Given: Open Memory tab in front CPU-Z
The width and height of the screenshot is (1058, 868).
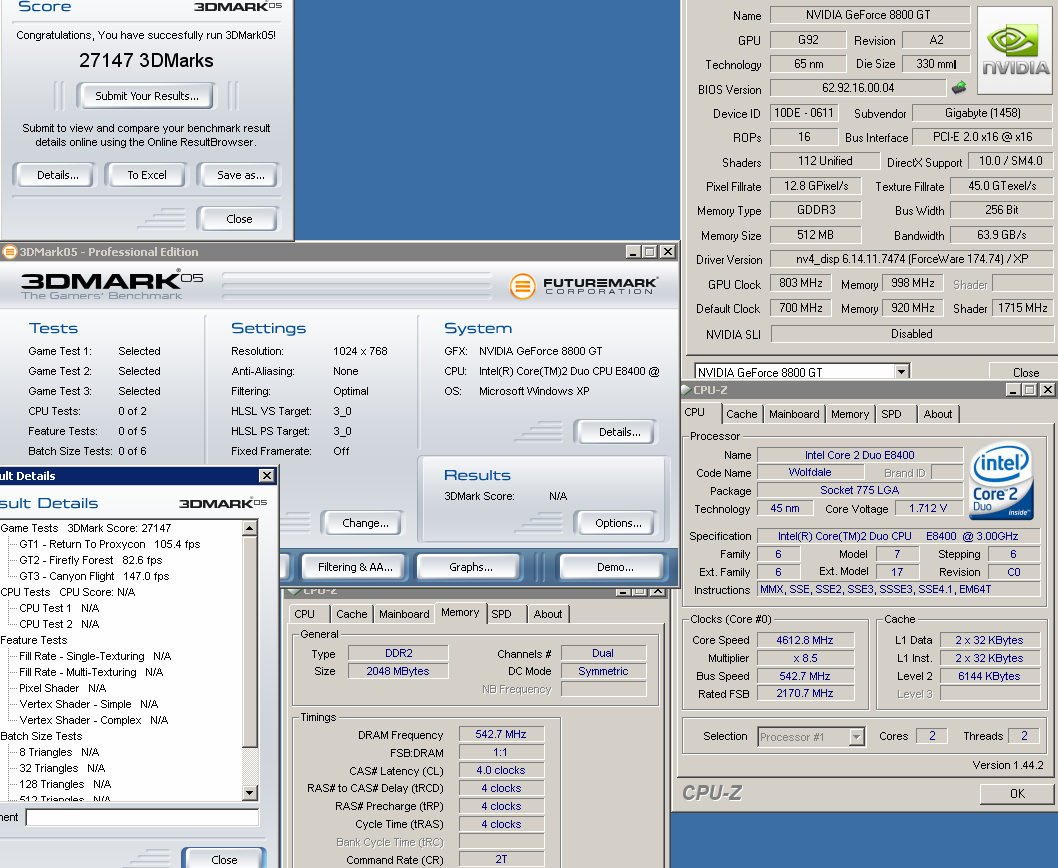Looking at the screenshot, I should coord(850,414).
